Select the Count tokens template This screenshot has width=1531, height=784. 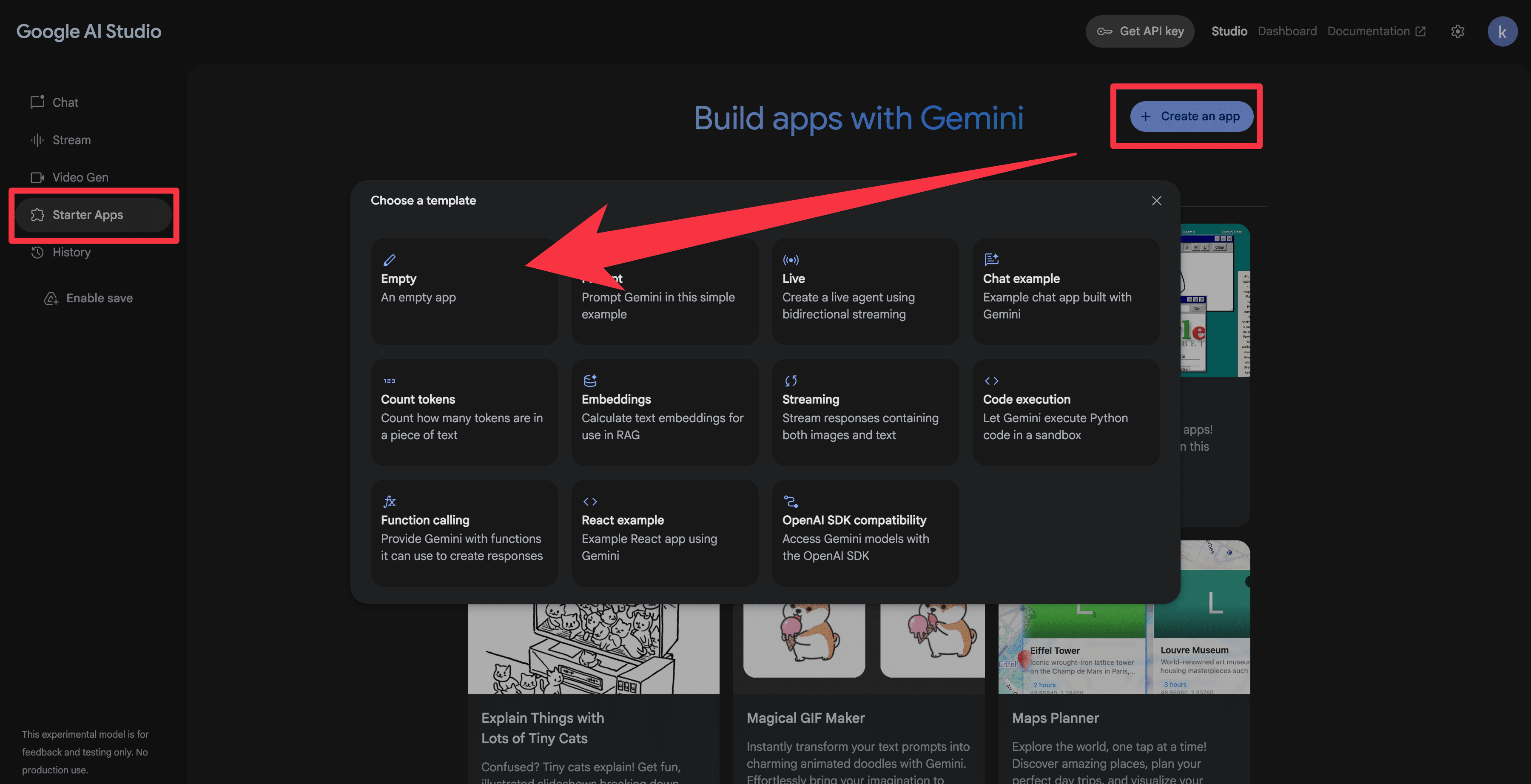click(464, 412)
